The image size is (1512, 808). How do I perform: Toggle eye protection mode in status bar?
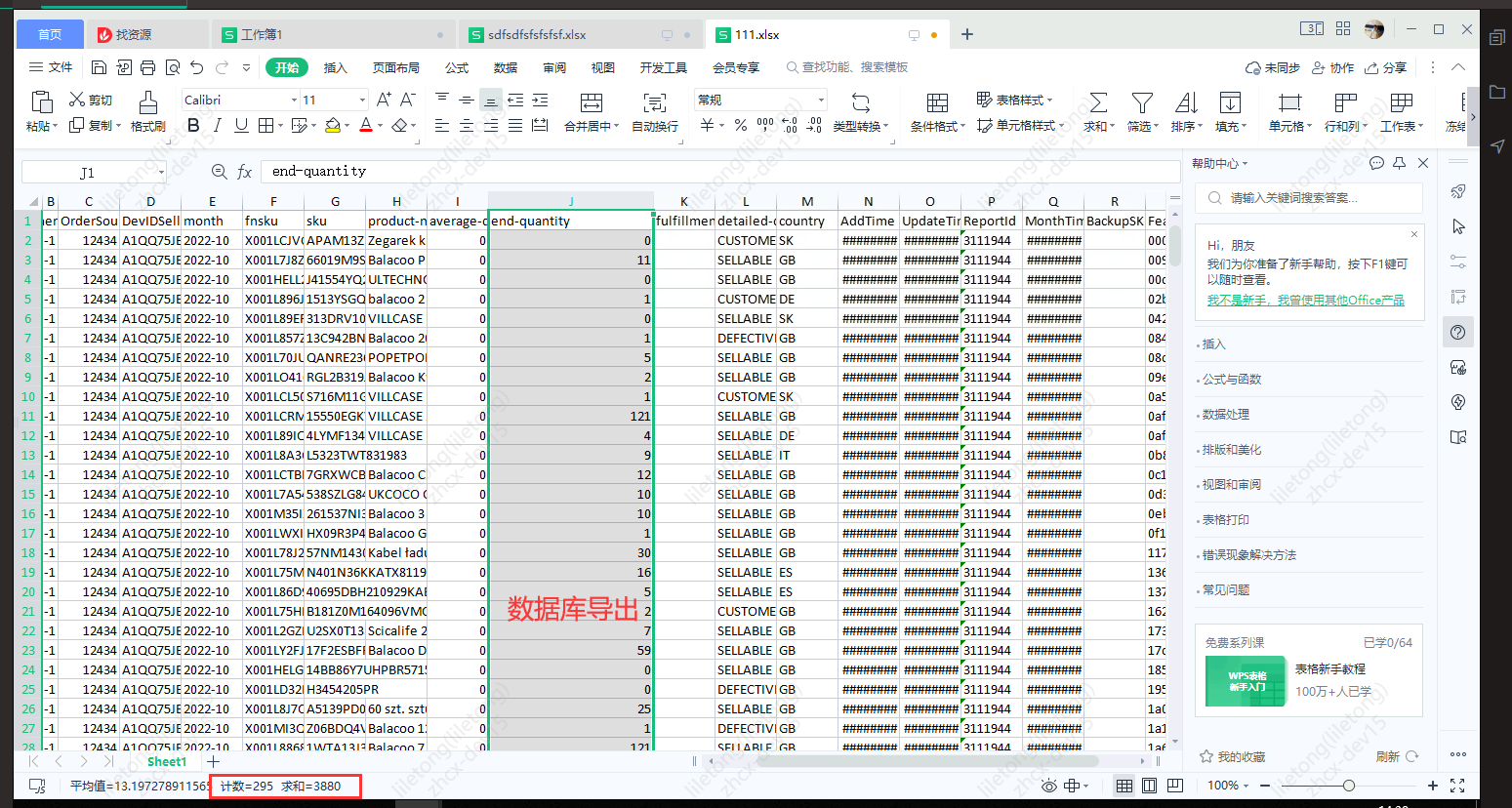coord(1049,786)
